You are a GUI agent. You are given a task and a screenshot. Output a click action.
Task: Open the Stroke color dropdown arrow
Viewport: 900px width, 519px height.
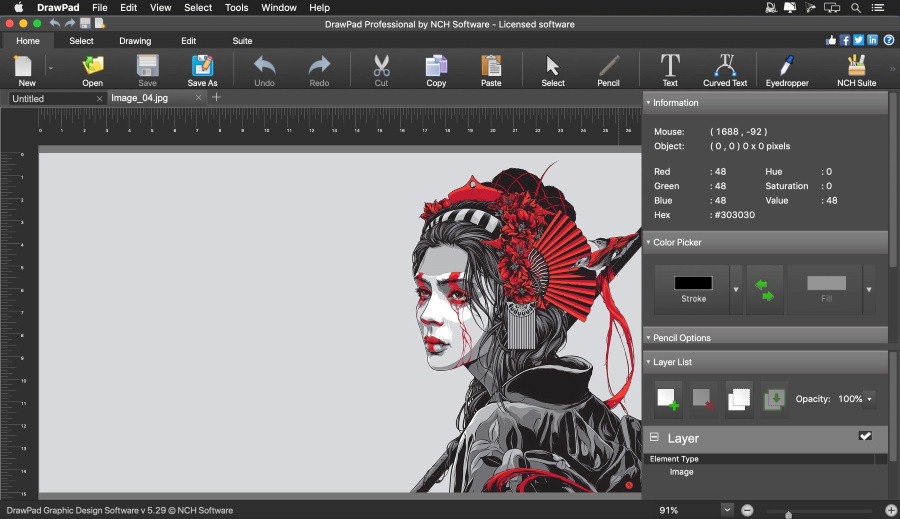[x=736, y=290]
